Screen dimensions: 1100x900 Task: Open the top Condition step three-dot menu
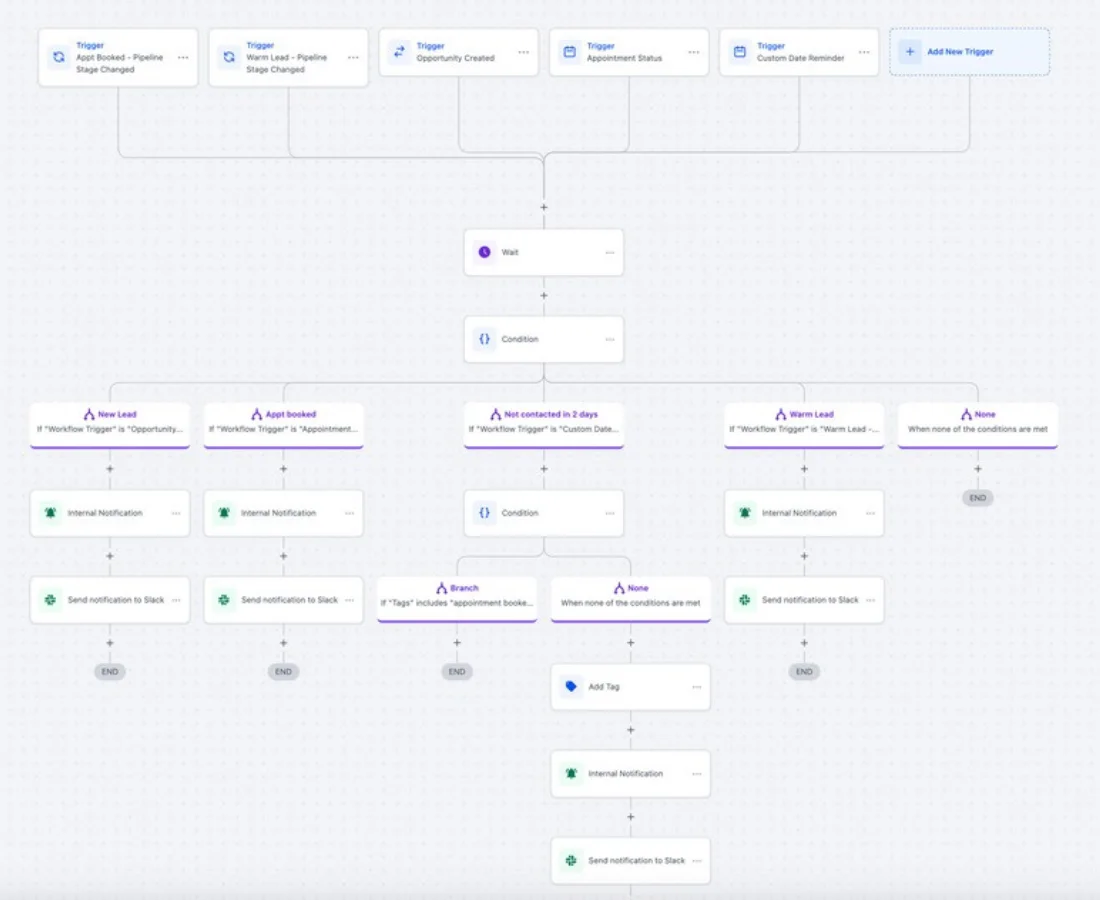[610, 340]
